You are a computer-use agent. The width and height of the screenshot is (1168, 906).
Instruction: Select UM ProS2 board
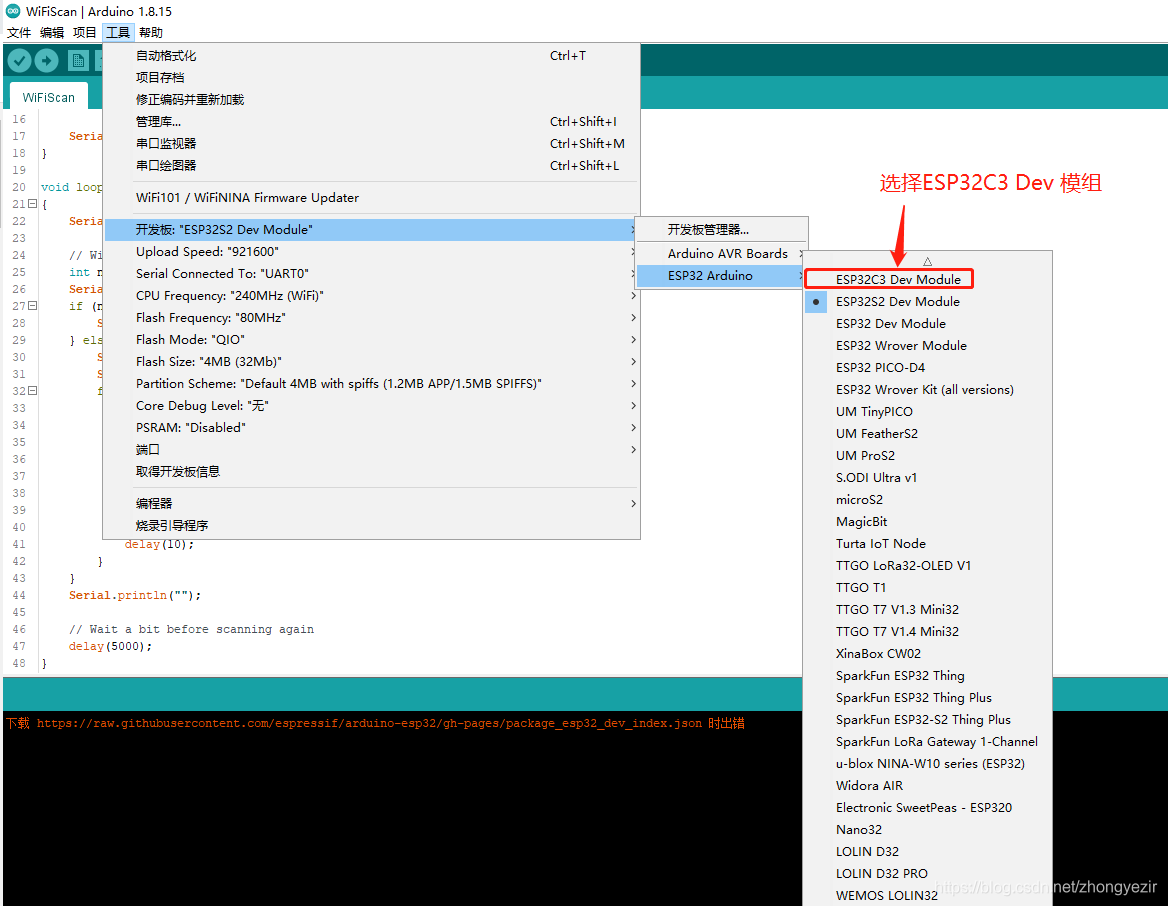(927, 455)
